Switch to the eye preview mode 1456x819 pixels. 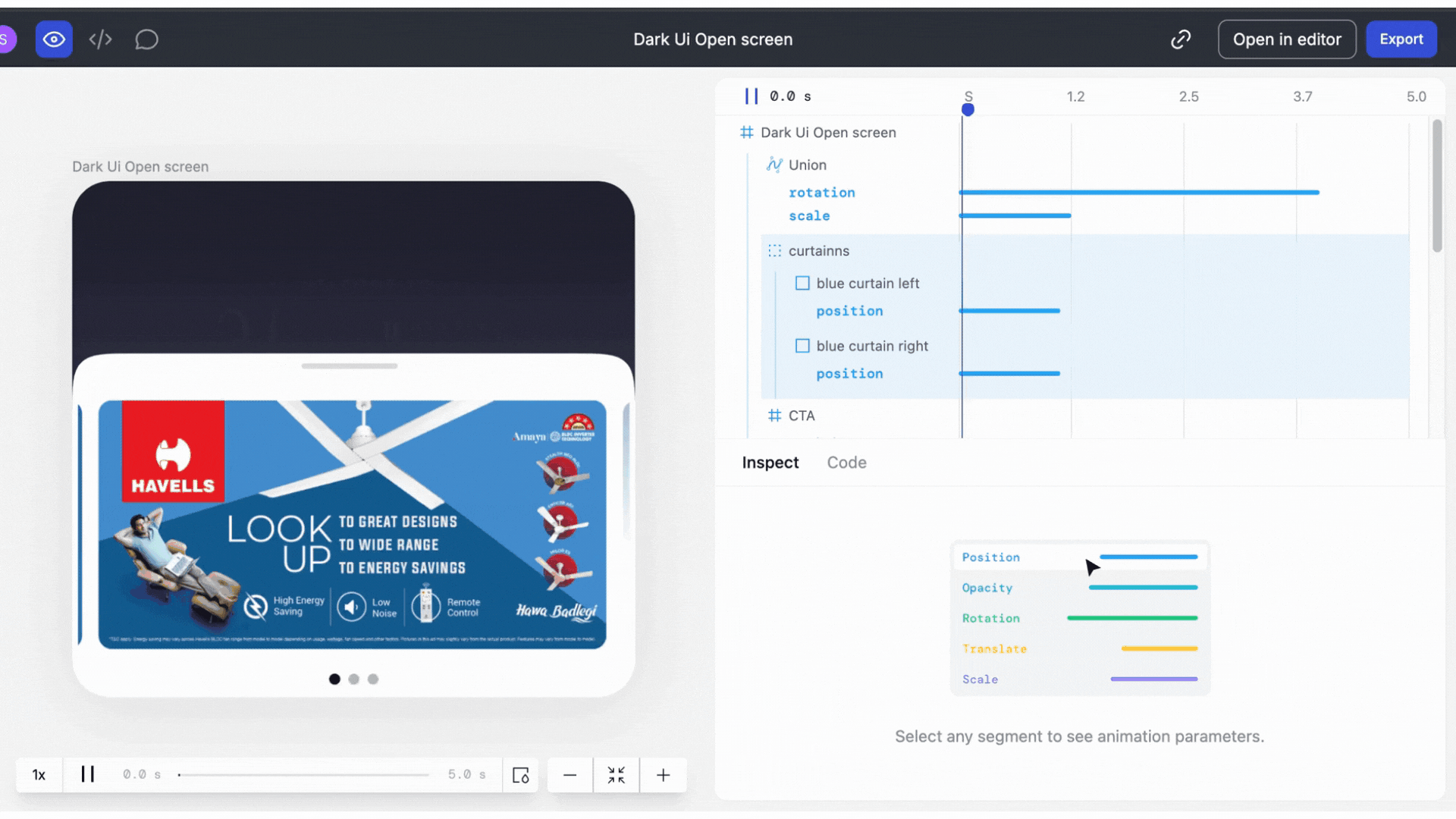[54, 39]
